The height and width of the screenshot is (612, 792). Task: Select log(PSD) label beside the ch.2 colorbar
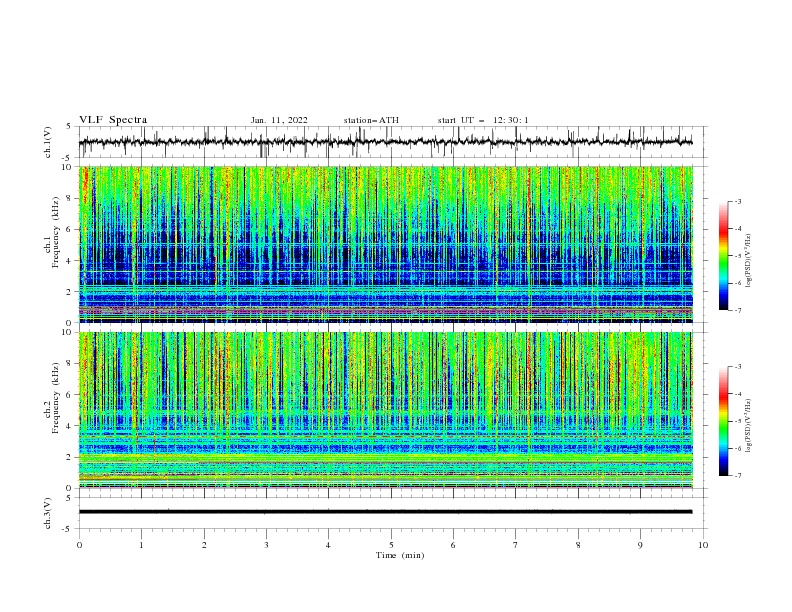click(x=748, y=426)
